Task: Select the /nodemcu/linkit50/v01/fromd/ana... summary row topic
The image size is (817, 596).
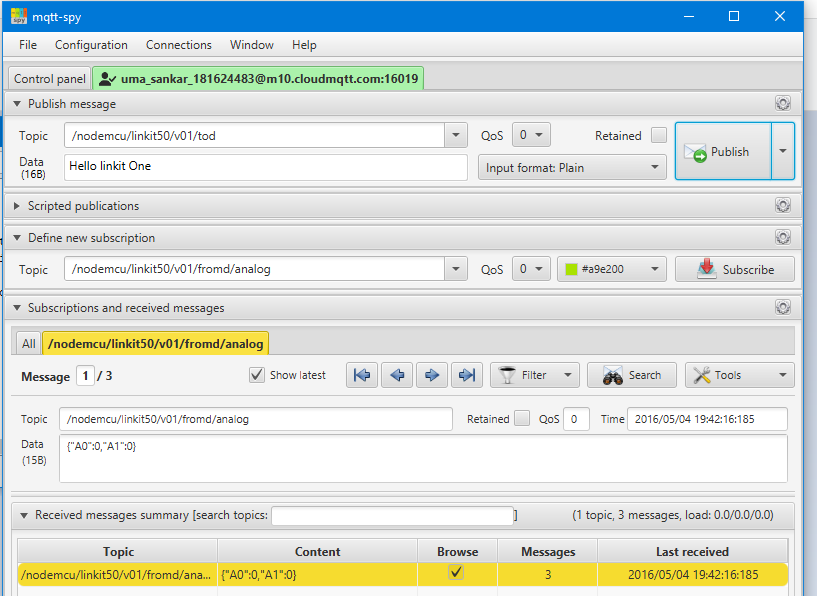Action: coord(116,575)
